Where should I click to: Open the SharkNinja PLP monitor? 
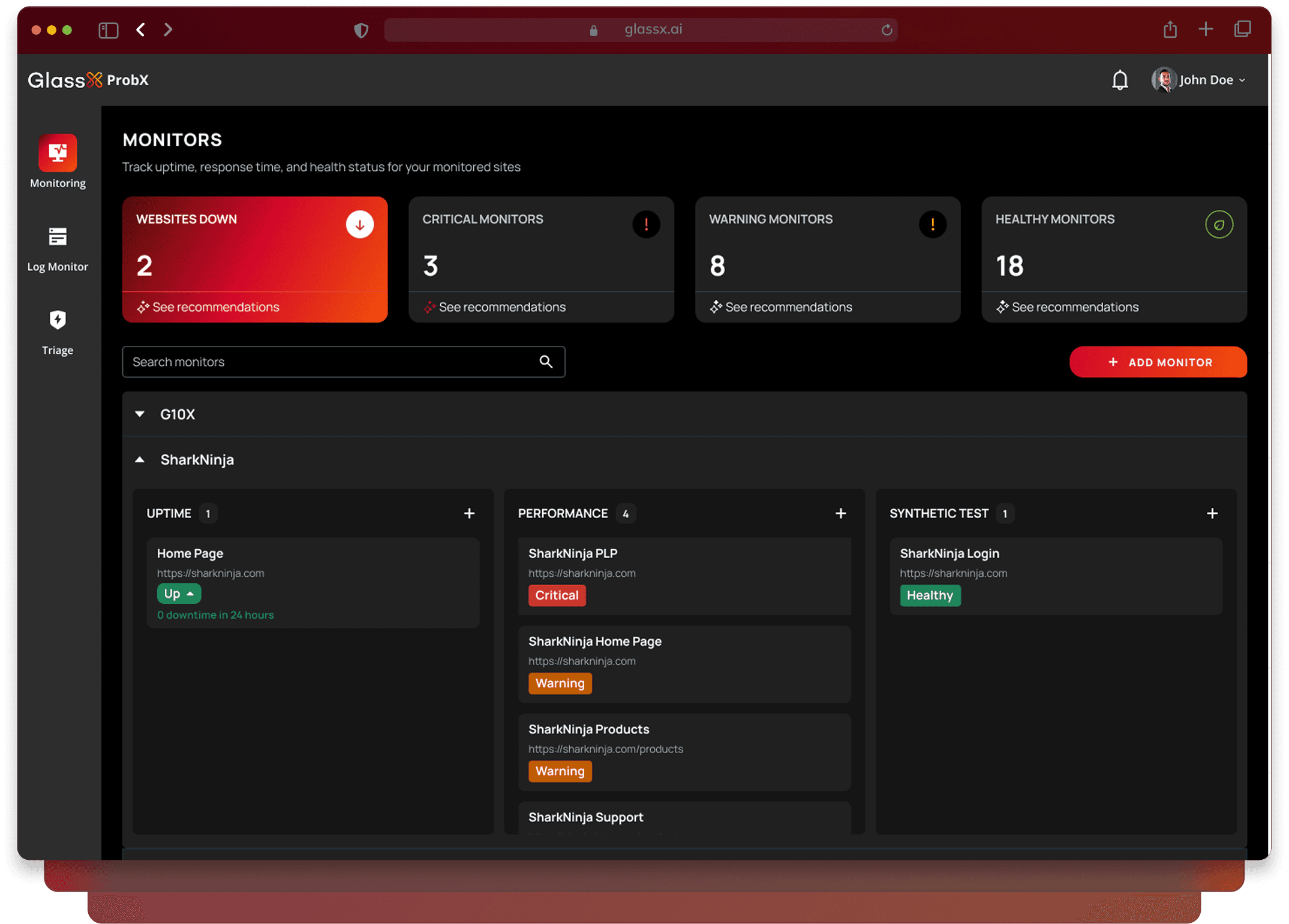684,576
